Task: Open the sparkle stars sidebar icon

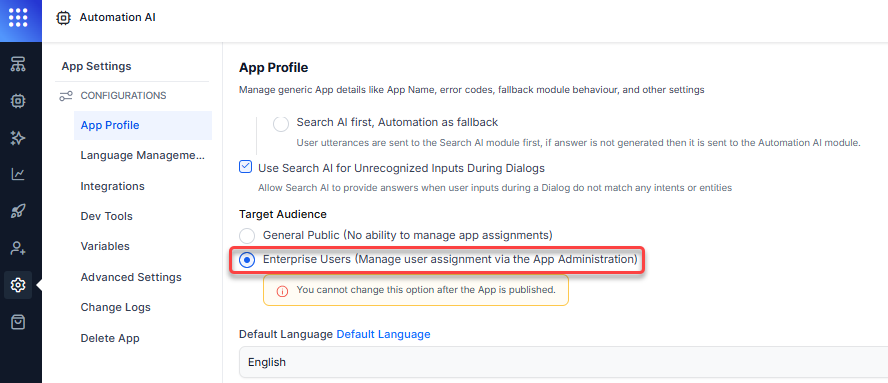Action: point(18,138)
